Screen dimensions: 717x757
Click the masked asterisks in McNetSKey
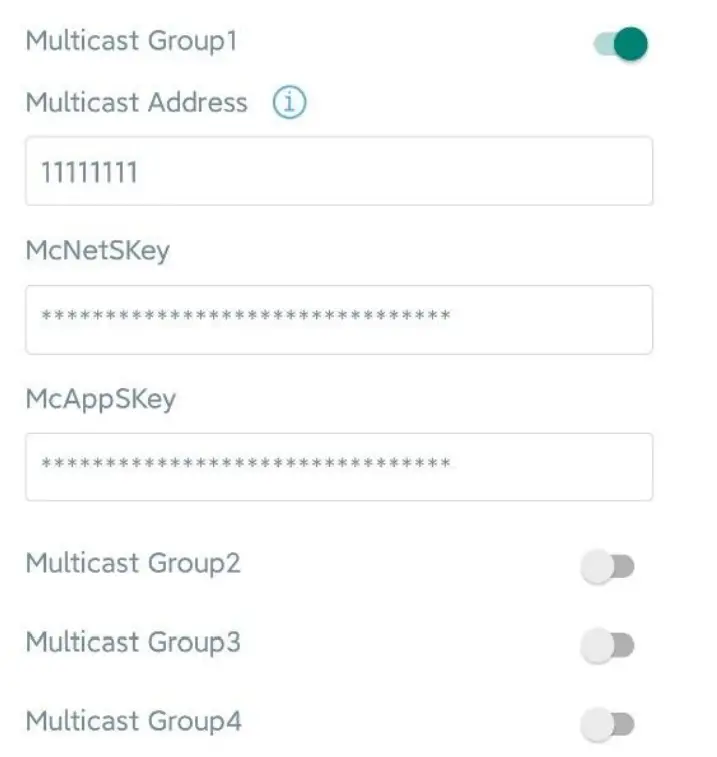pos(245,318)
